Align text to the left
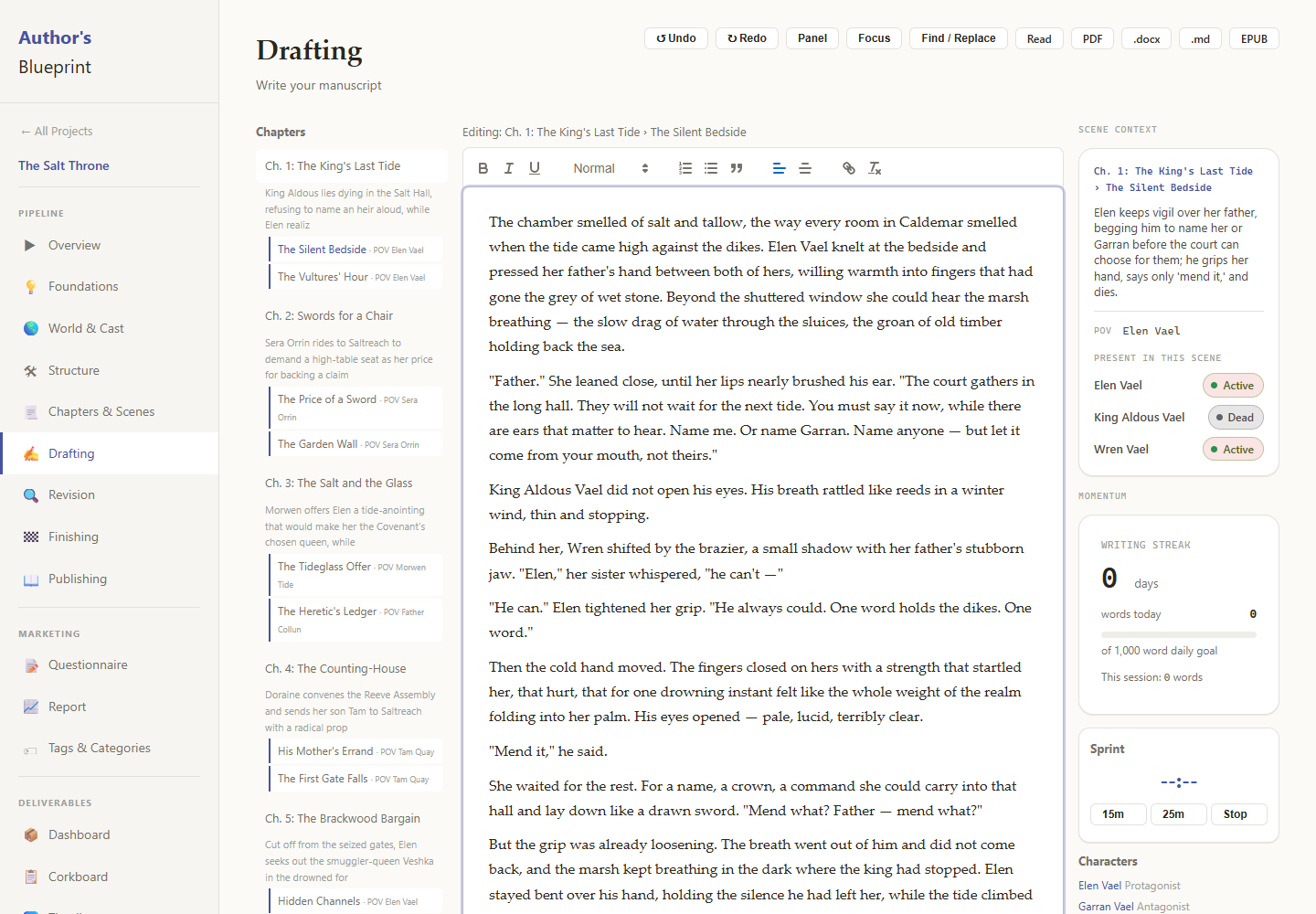The image size is (1316, 914). click(780, 168)
